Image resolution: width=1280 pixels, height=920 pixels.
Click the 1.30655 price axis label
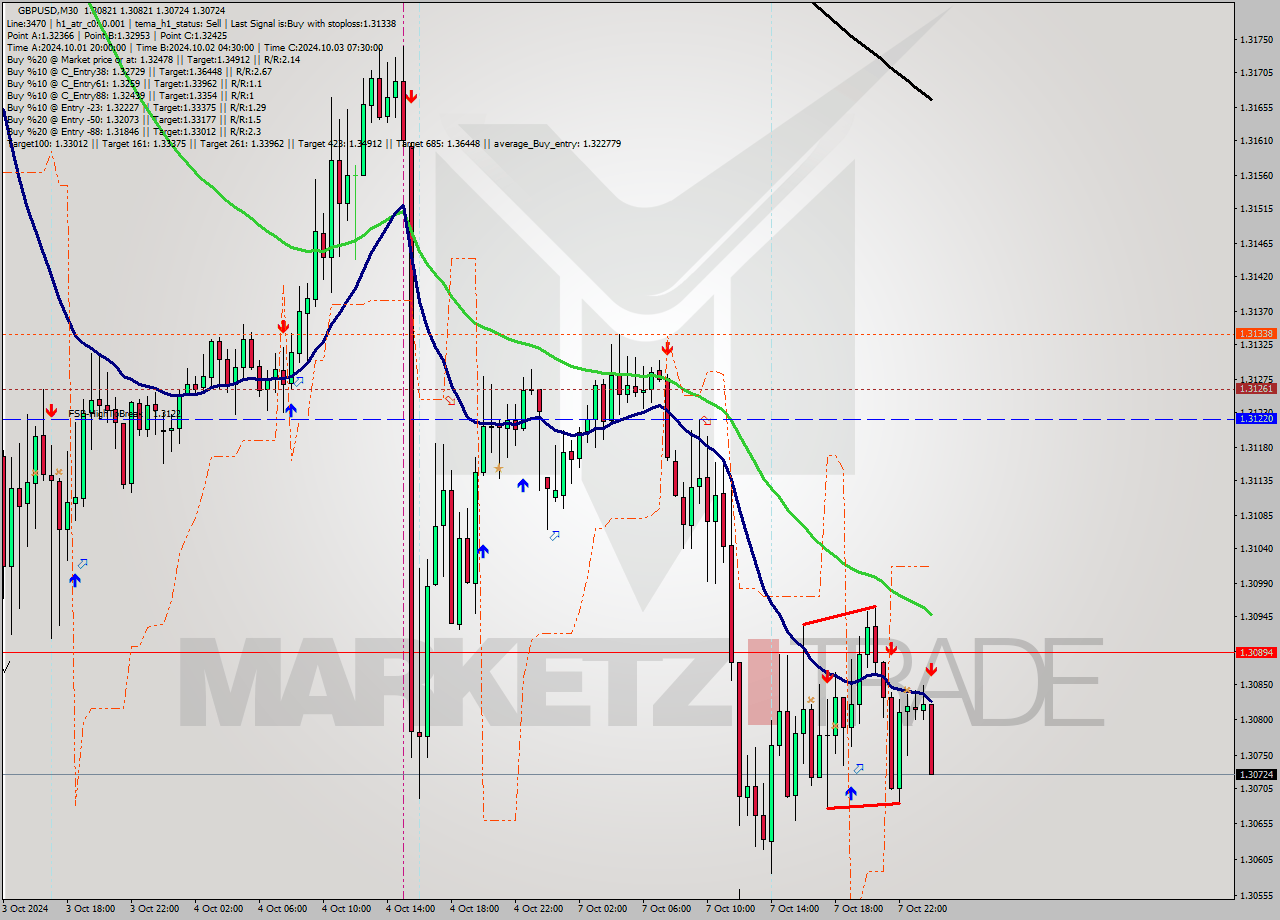pos(1256,823)
